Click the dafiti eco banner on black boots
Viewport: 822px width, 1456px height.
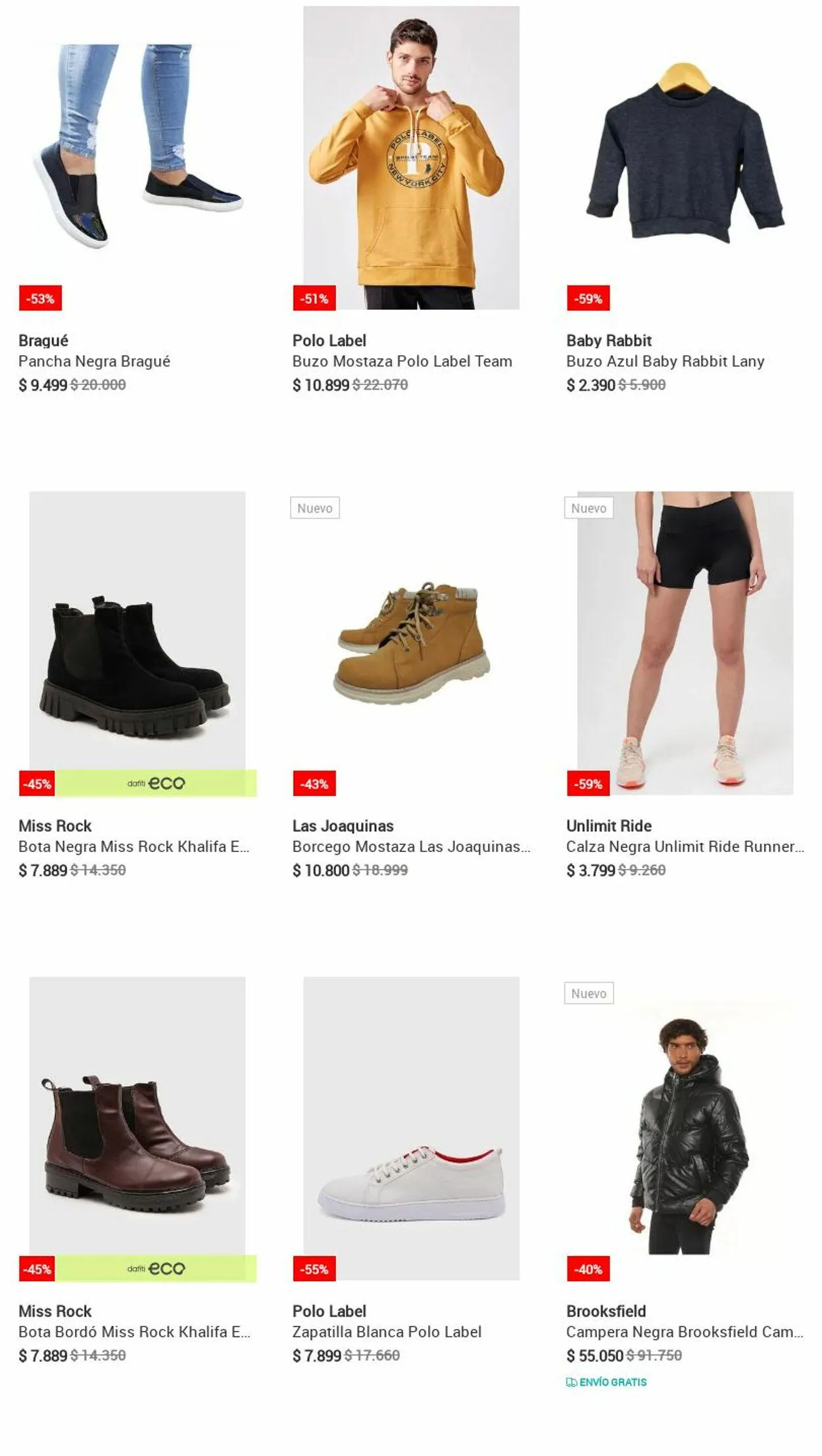coord(156,783)
